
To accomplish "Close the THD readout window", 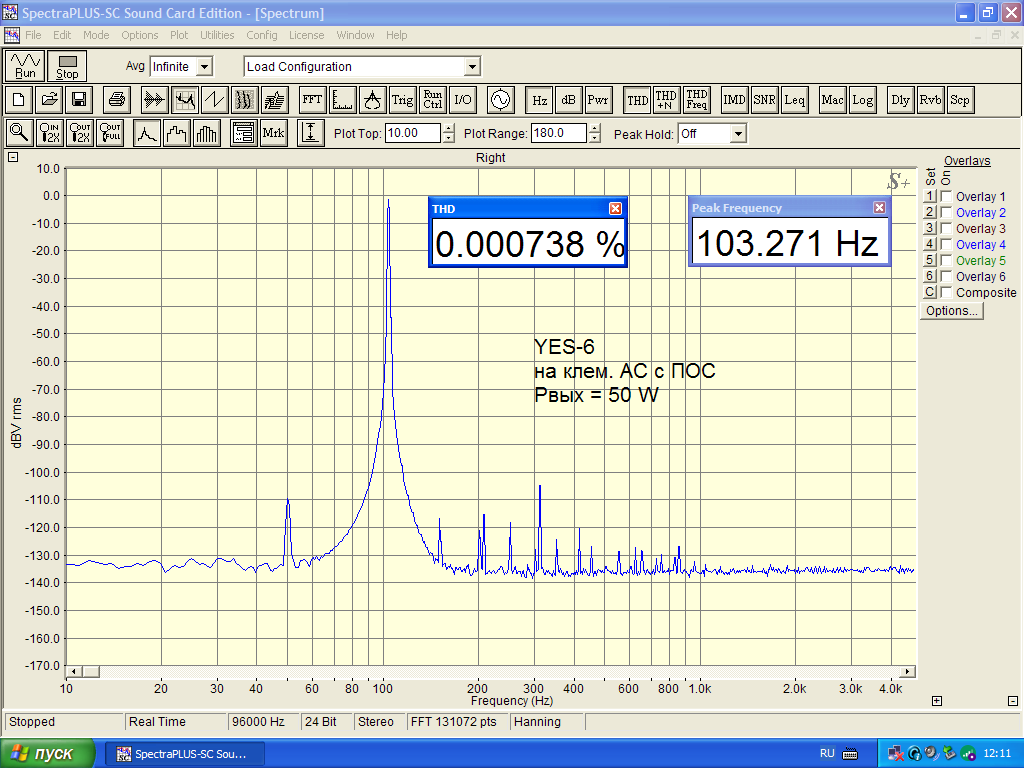I will pos(615,208).
